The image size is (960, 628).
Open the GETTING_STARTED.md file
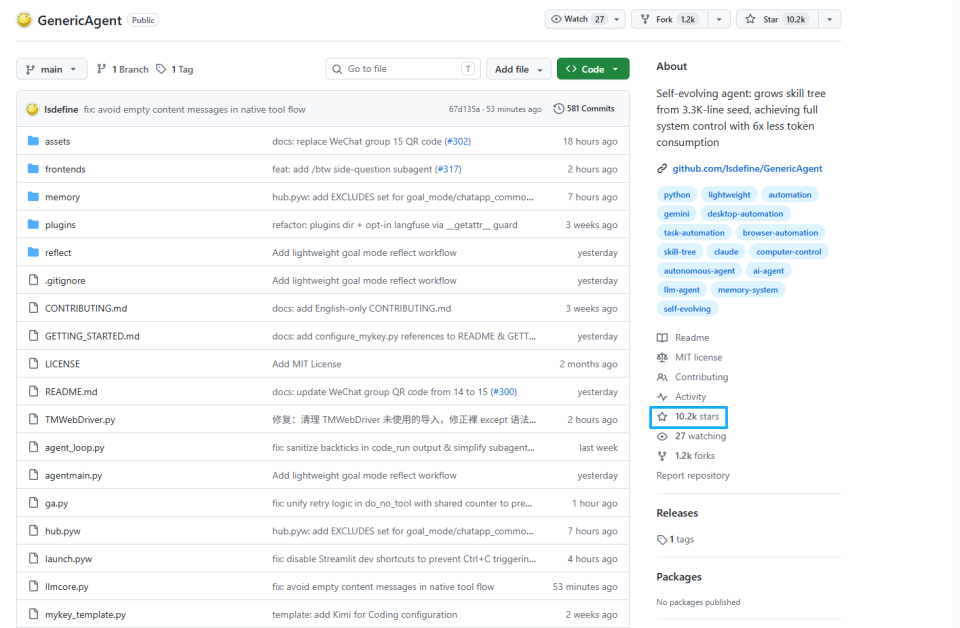(x=92, y=336)
